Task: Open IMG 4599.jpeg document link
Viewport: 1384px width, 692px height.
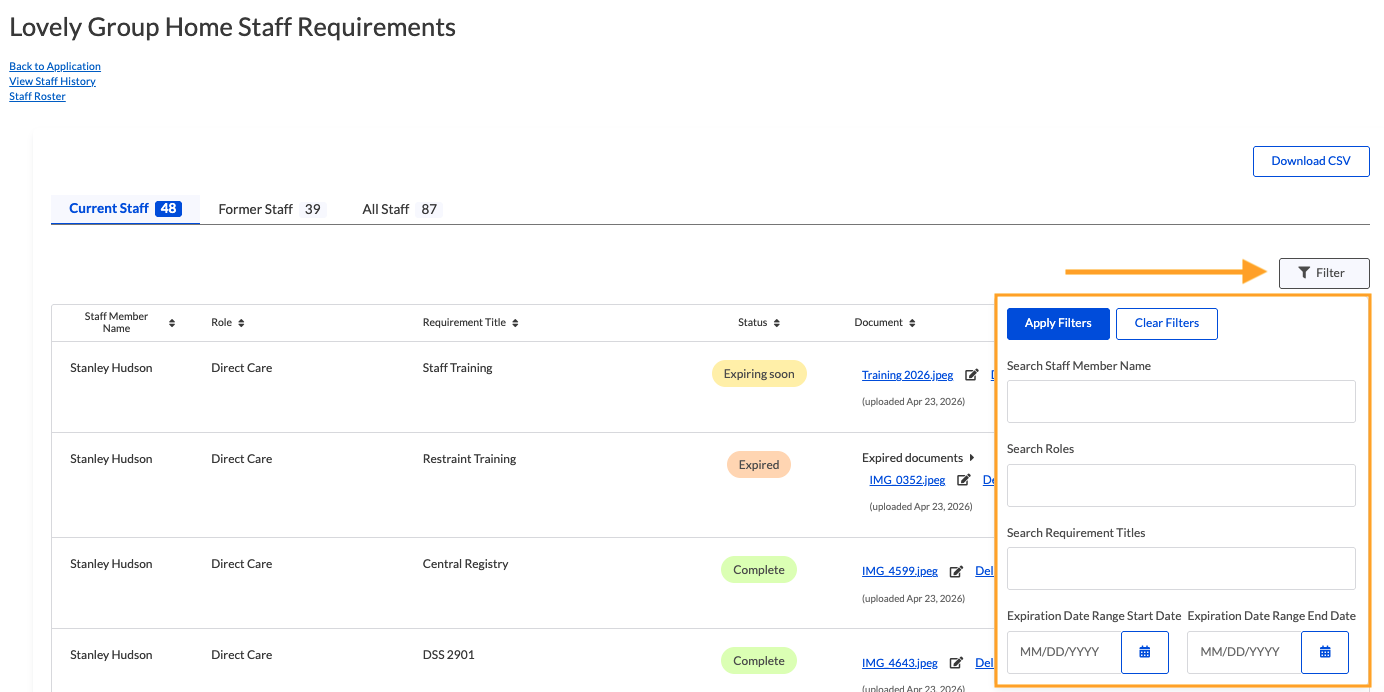Action: point(900,571)
